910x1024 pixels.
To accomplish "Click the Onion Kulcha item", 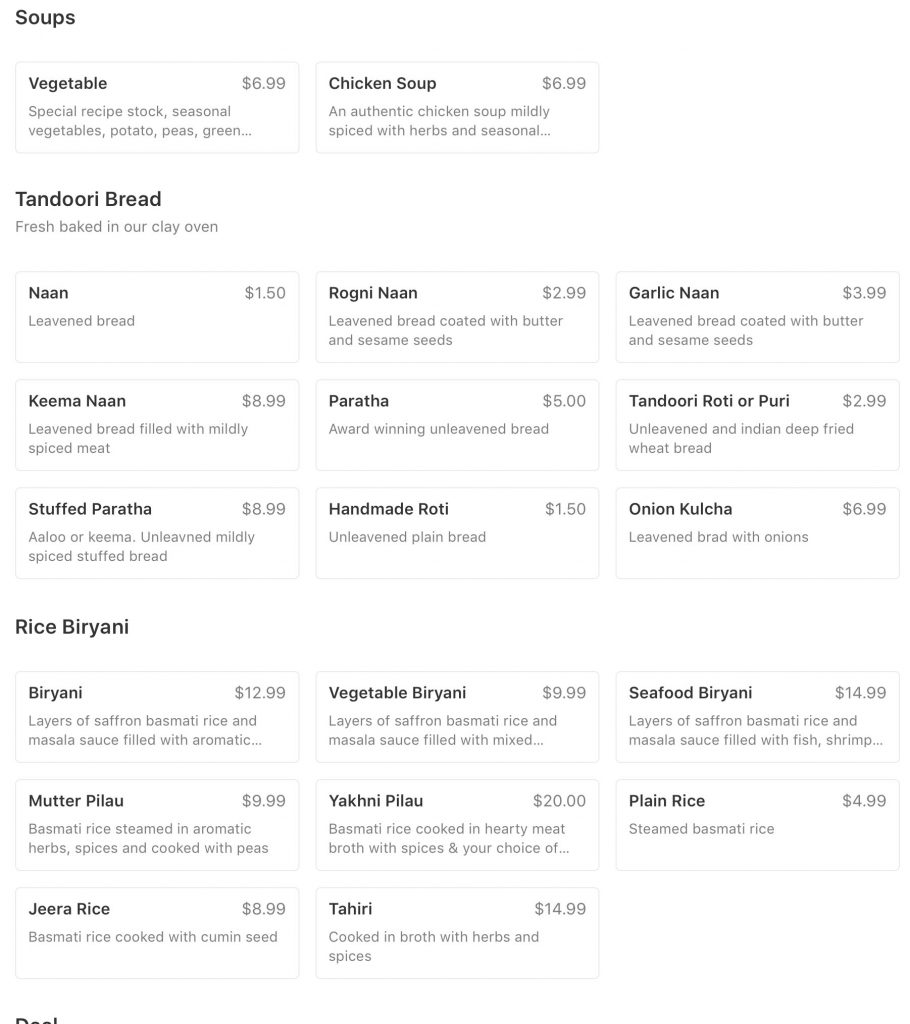I will coord(757,533).
